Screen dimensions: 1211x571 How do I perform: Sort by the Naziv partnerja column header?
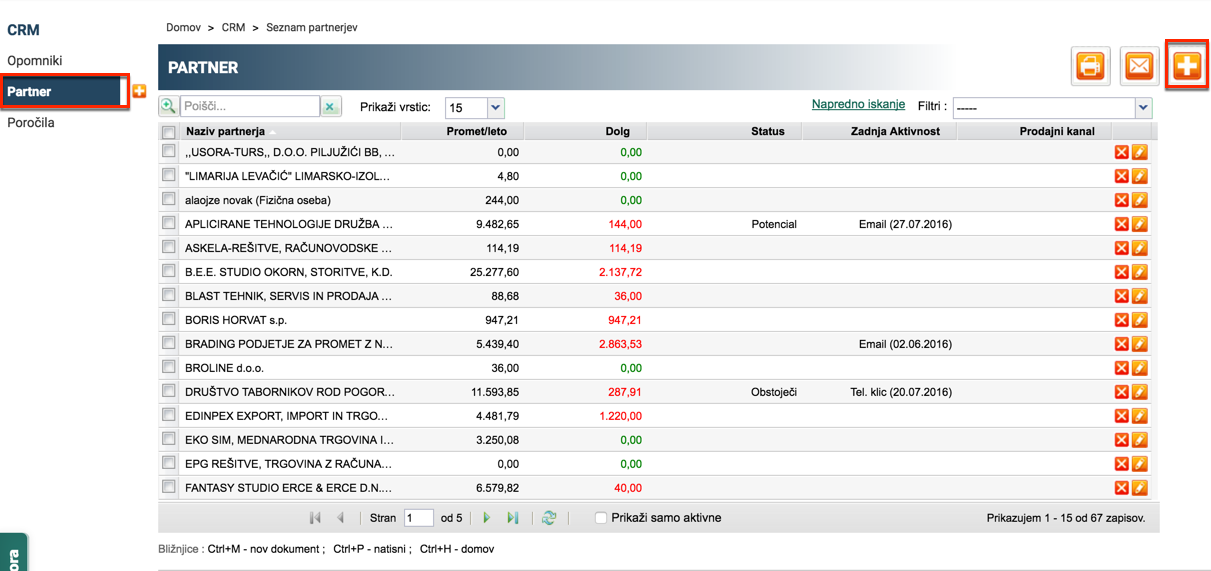pos(225,131)
